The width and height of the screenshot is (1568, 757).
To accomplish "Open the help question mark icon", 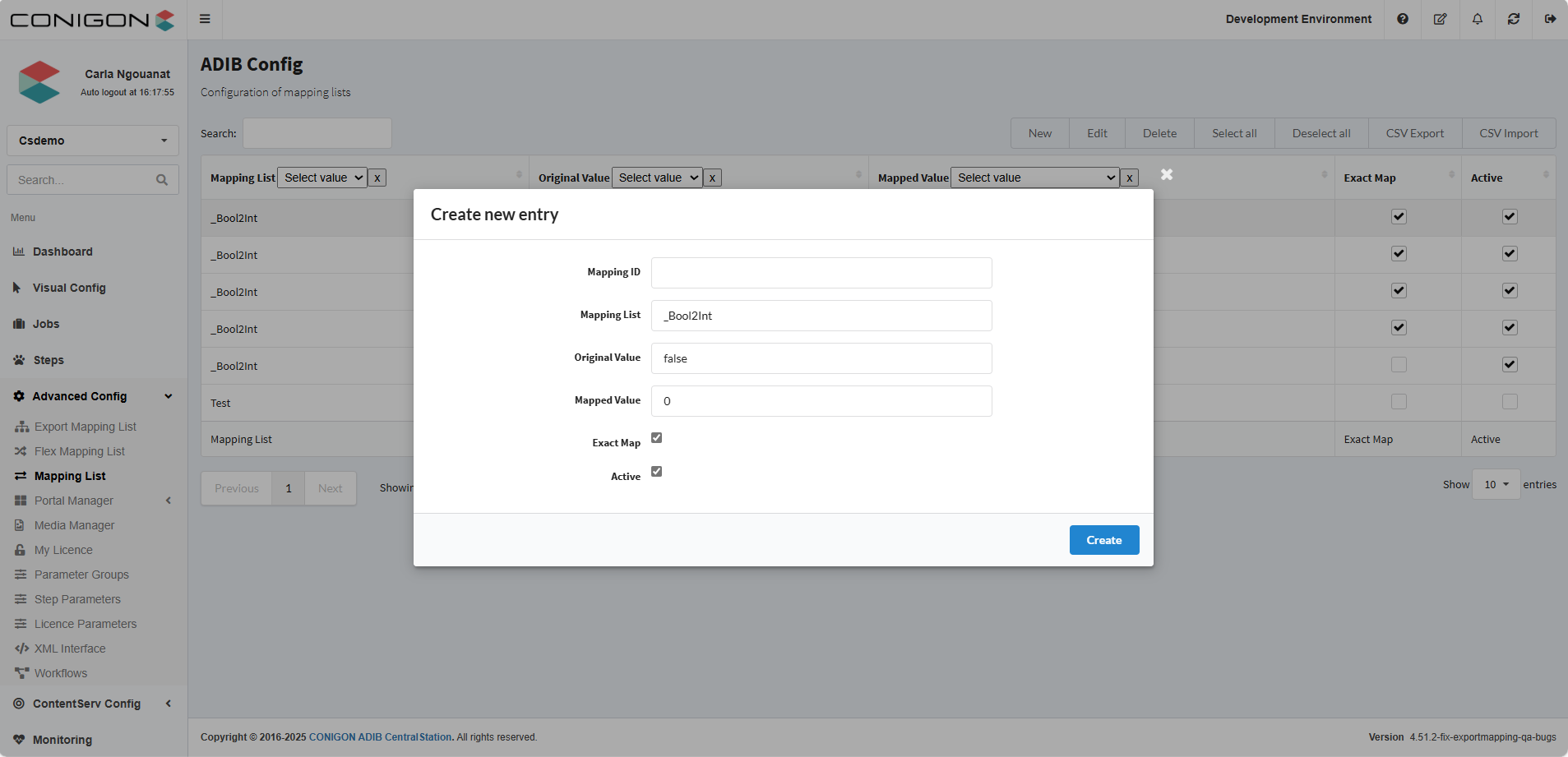I will click(x=1403, y=19).
